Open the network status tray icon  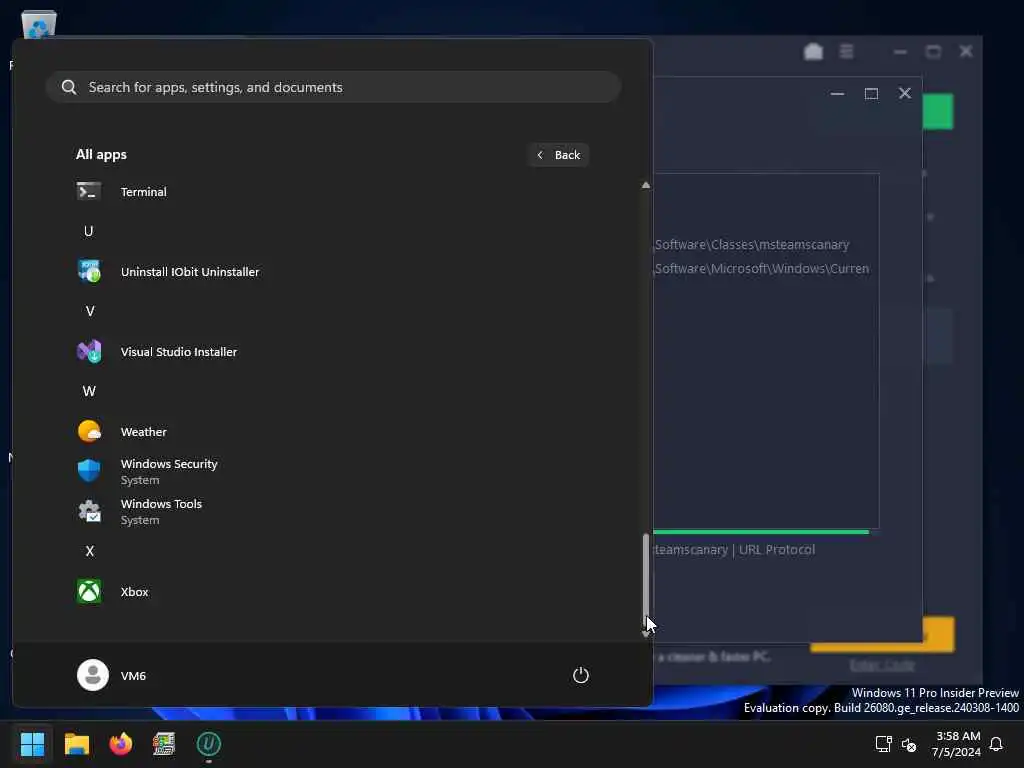883,744
